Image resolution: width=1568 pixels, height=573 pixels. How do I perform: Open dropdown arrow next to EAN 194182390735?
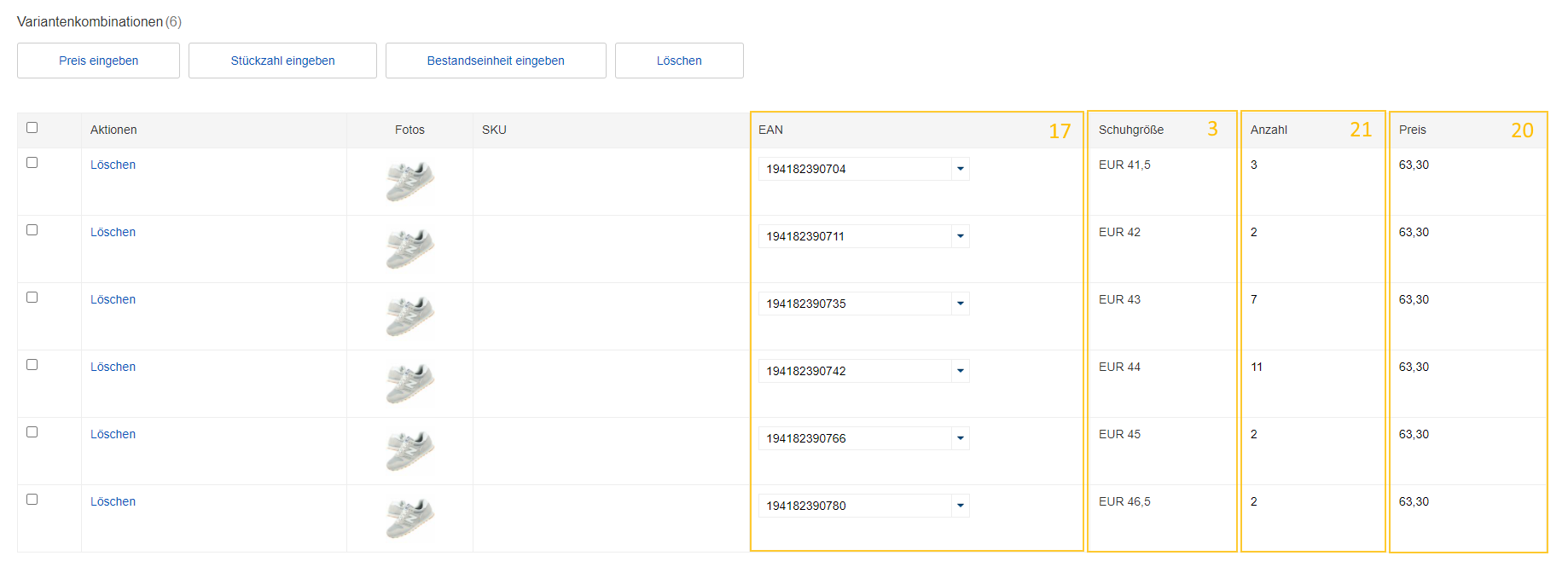[961, 304]
